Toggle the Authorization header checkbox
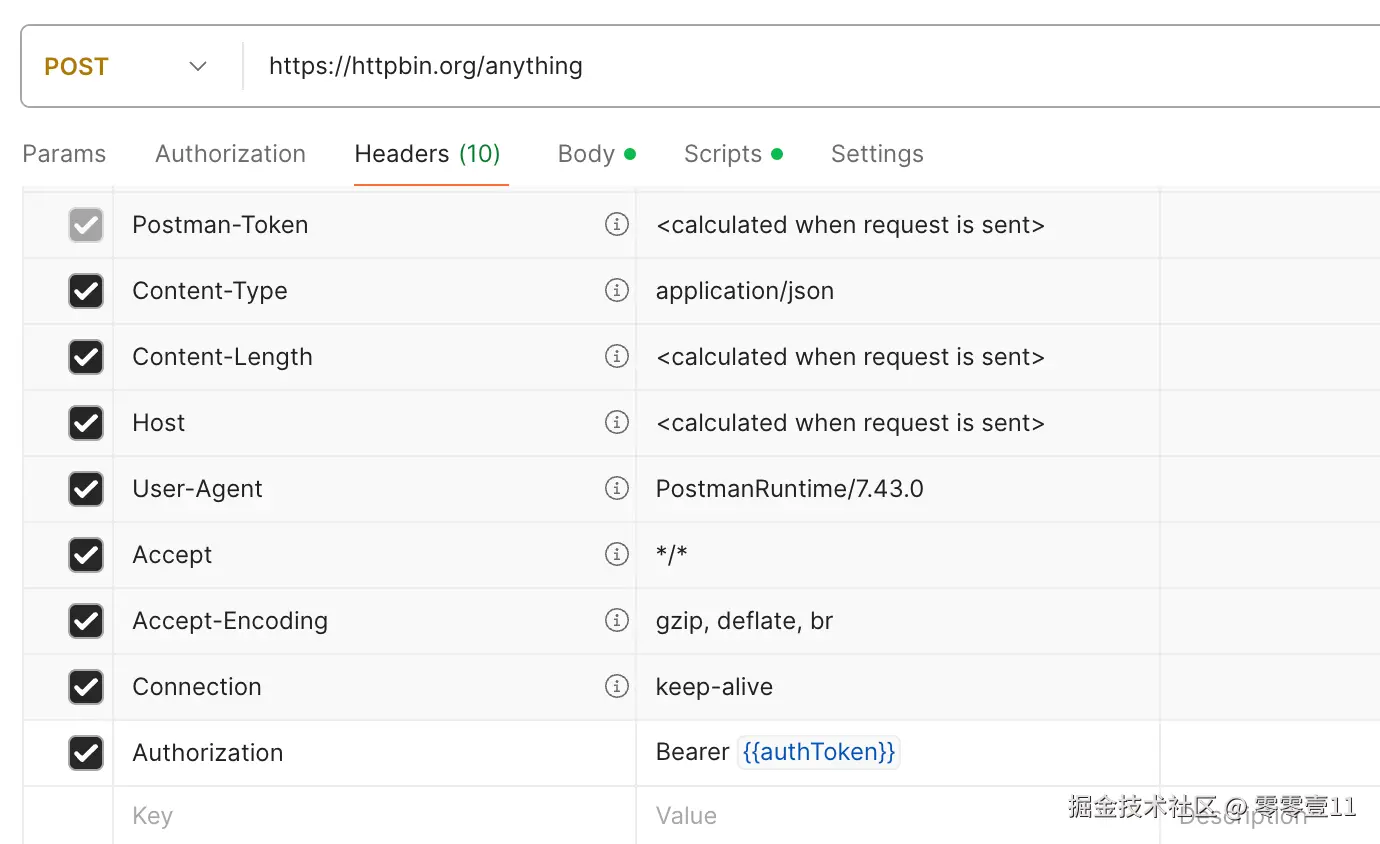Viewport: 1380px width, 844px height. 86,753
